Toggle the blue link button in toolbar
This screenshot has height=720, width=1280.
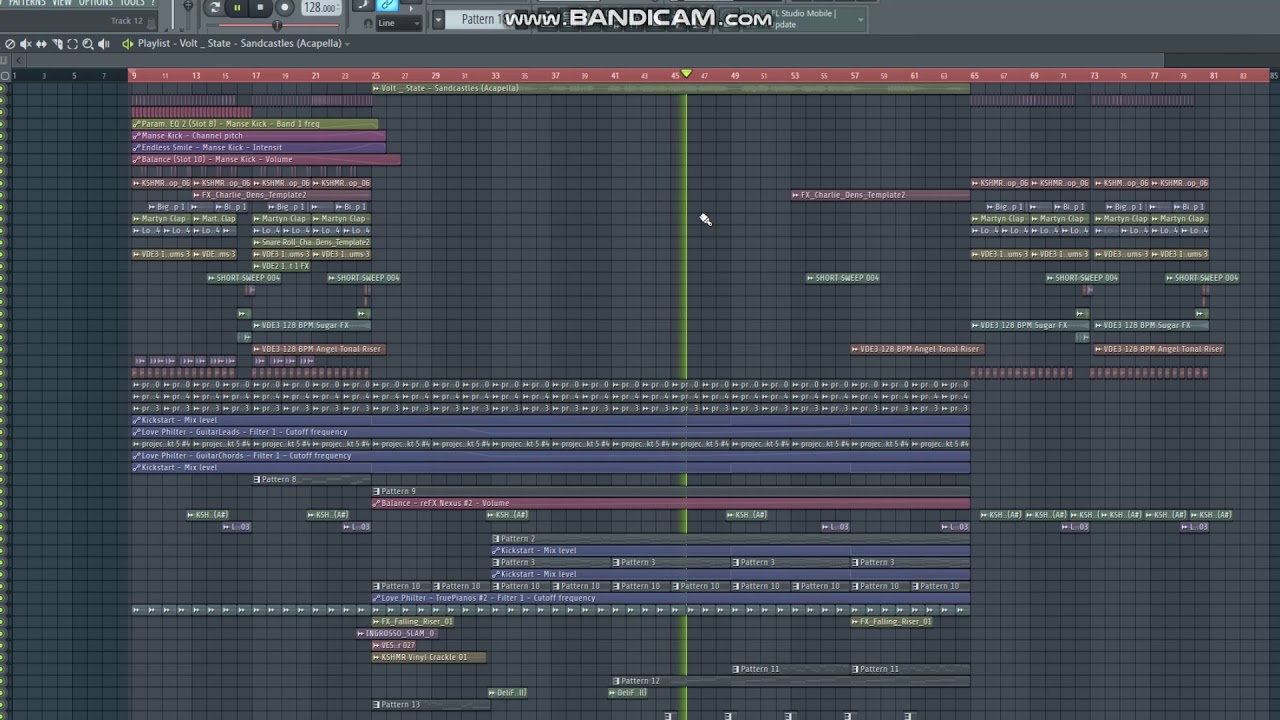click(x=387, y=5)
